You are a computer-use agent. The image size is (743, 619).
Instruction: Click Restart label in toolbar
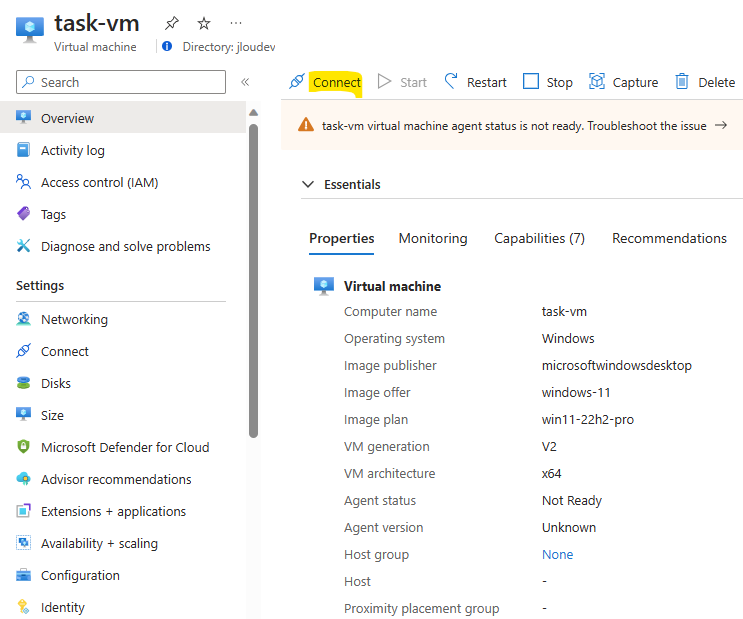[487, 82]
